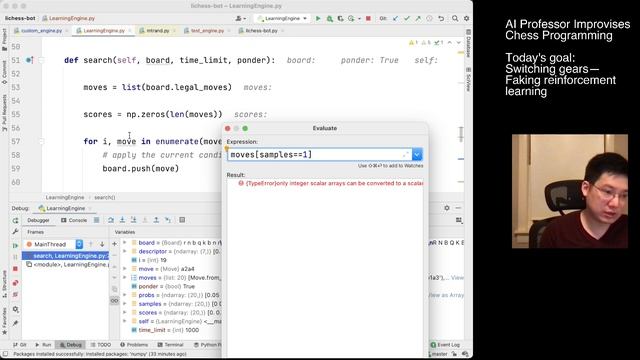Open IDE settings gear in top toolbar
The image size is (640, 360).
coord(467,18)
